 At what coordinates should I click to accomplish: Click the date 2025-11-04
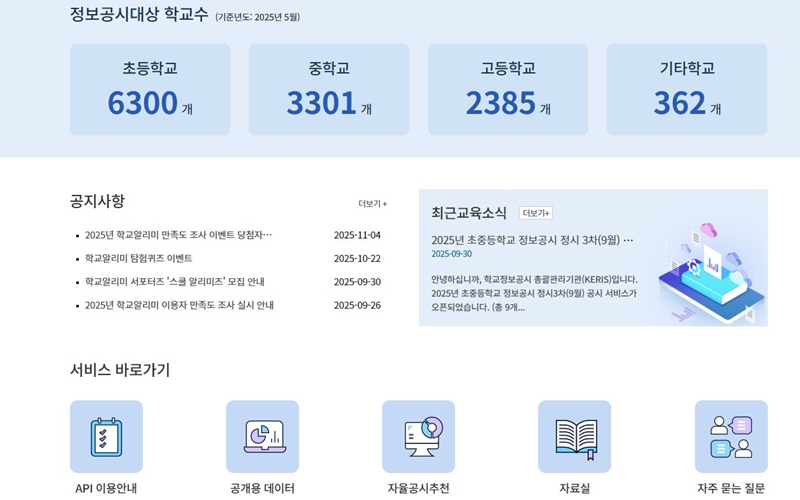click(357, 235)
